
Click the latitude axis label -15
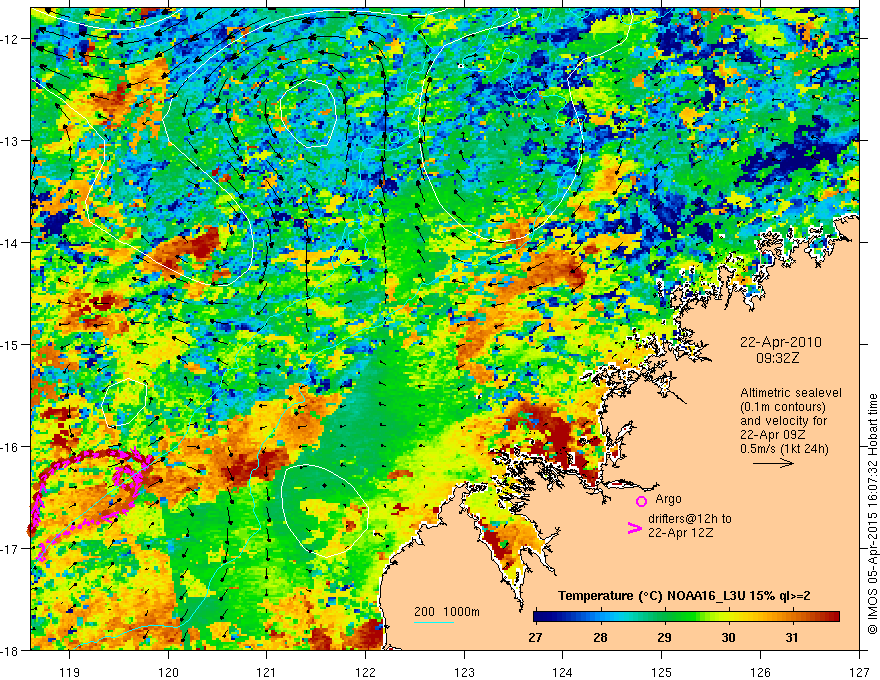[x=10, y=344]
